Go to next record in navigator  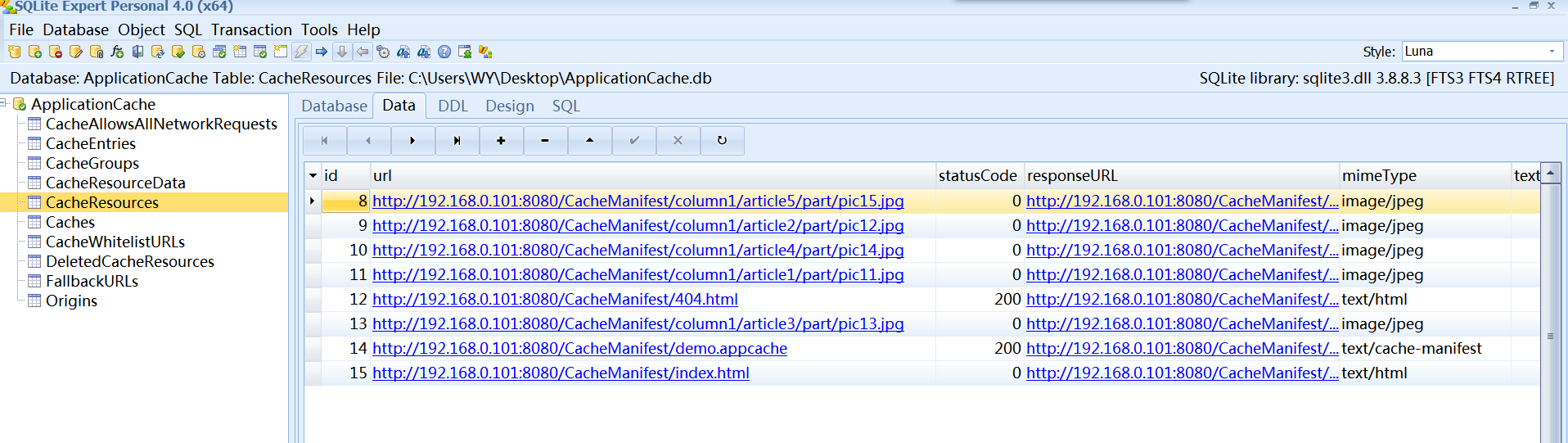413,141
